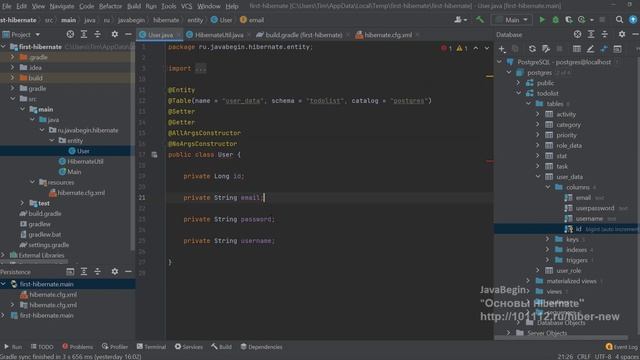640x360 pixels.
Task: Open the Refactor menu
Action: (110, 6)
